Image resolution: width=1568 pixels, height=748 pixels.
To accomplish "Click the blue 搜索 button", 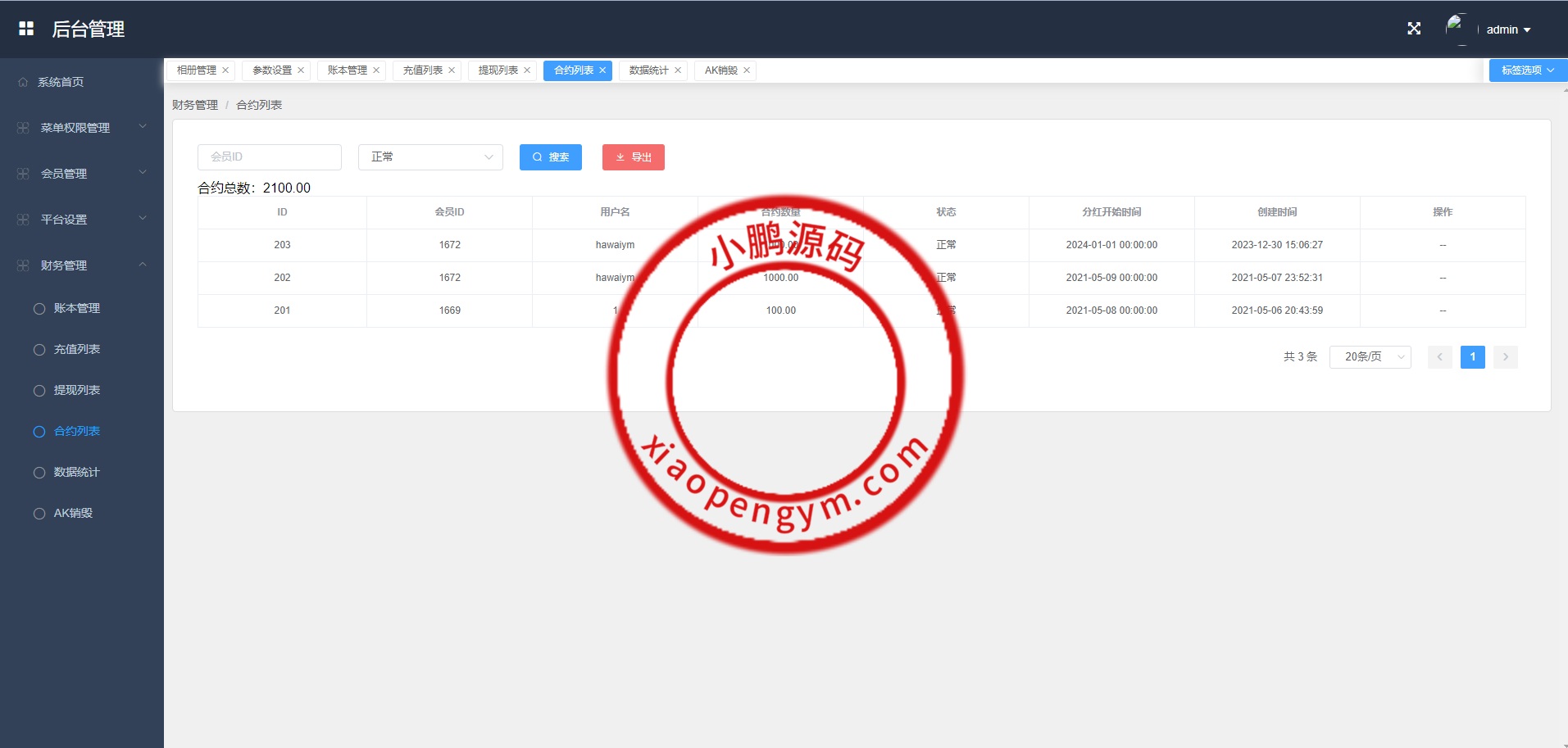I will tap(550, 157).
